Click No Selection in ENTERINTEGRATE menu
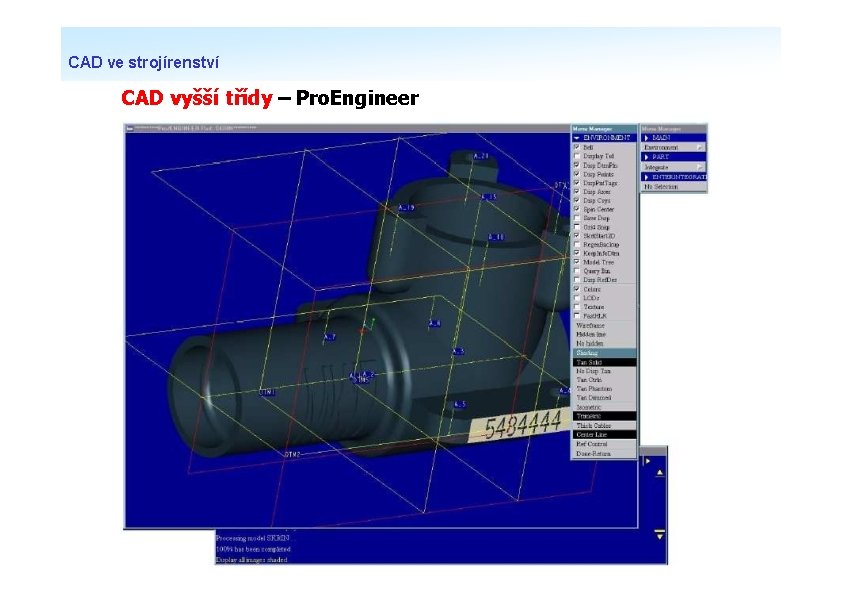Image resolution: width=842 pixels, height=595 pixels. (673, 187)
